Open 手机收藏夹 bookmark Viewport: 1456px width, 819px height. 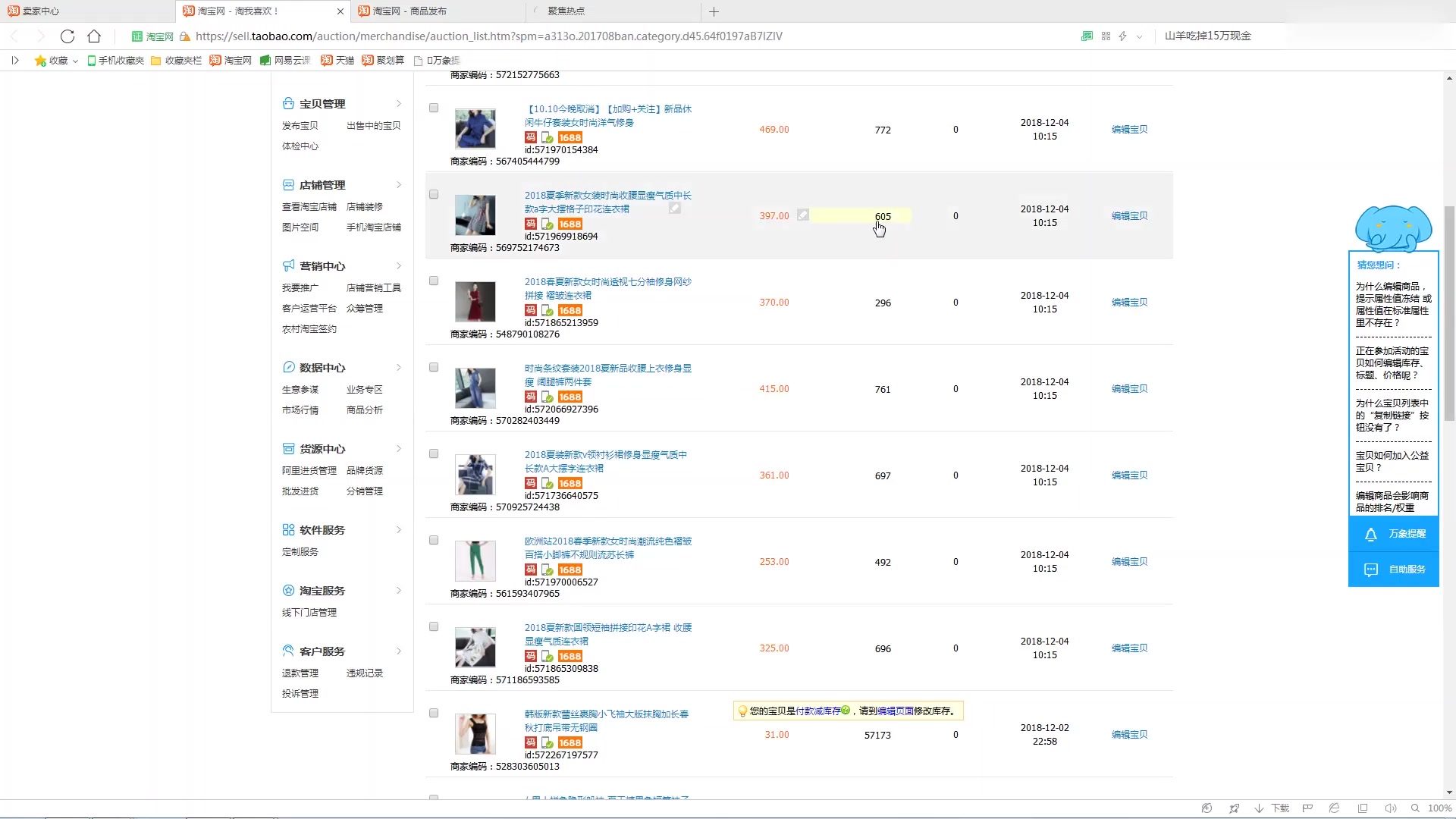(115, 61)
